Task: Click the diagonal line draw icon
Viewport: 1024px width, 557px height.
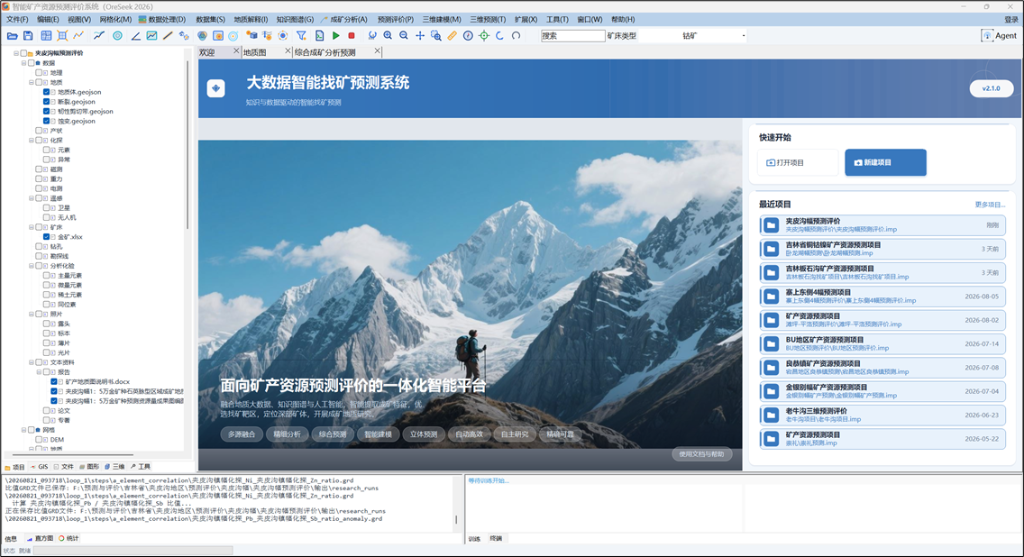Action: click(x=168, y=36)
